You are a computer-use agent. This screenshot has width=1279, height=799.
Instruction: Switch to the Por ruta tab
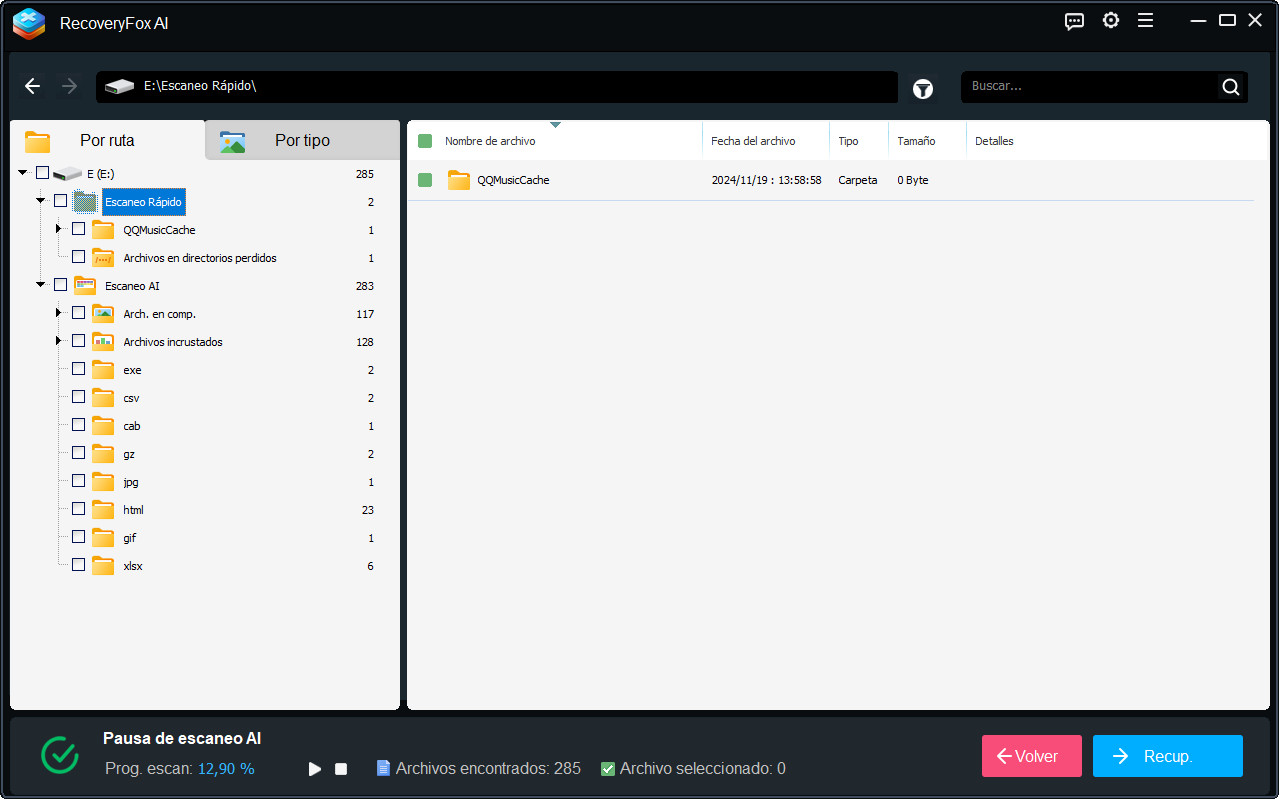click(x=106, y=140)
